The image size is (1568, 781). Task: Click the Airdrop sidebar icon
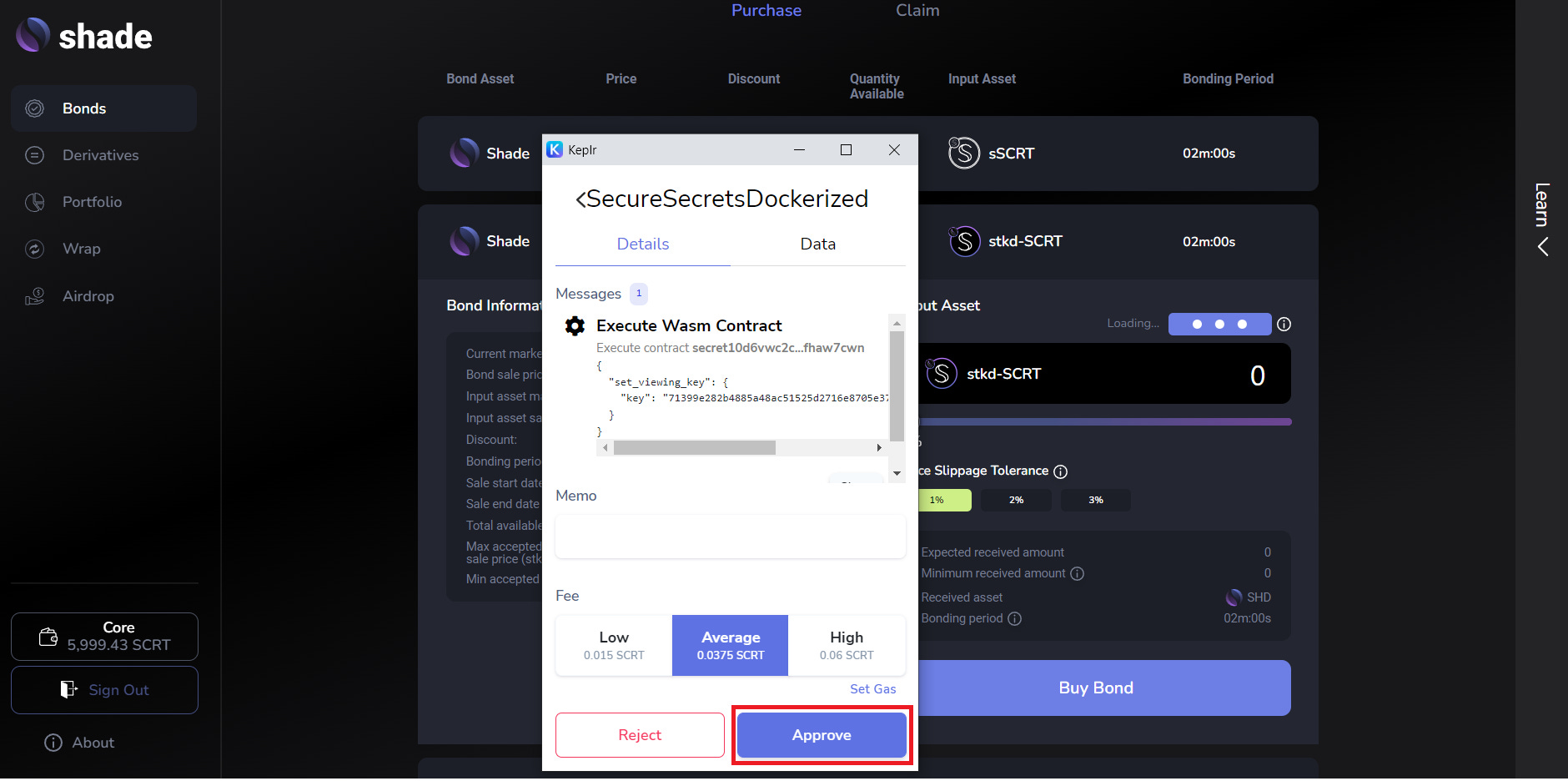point(34,296)
